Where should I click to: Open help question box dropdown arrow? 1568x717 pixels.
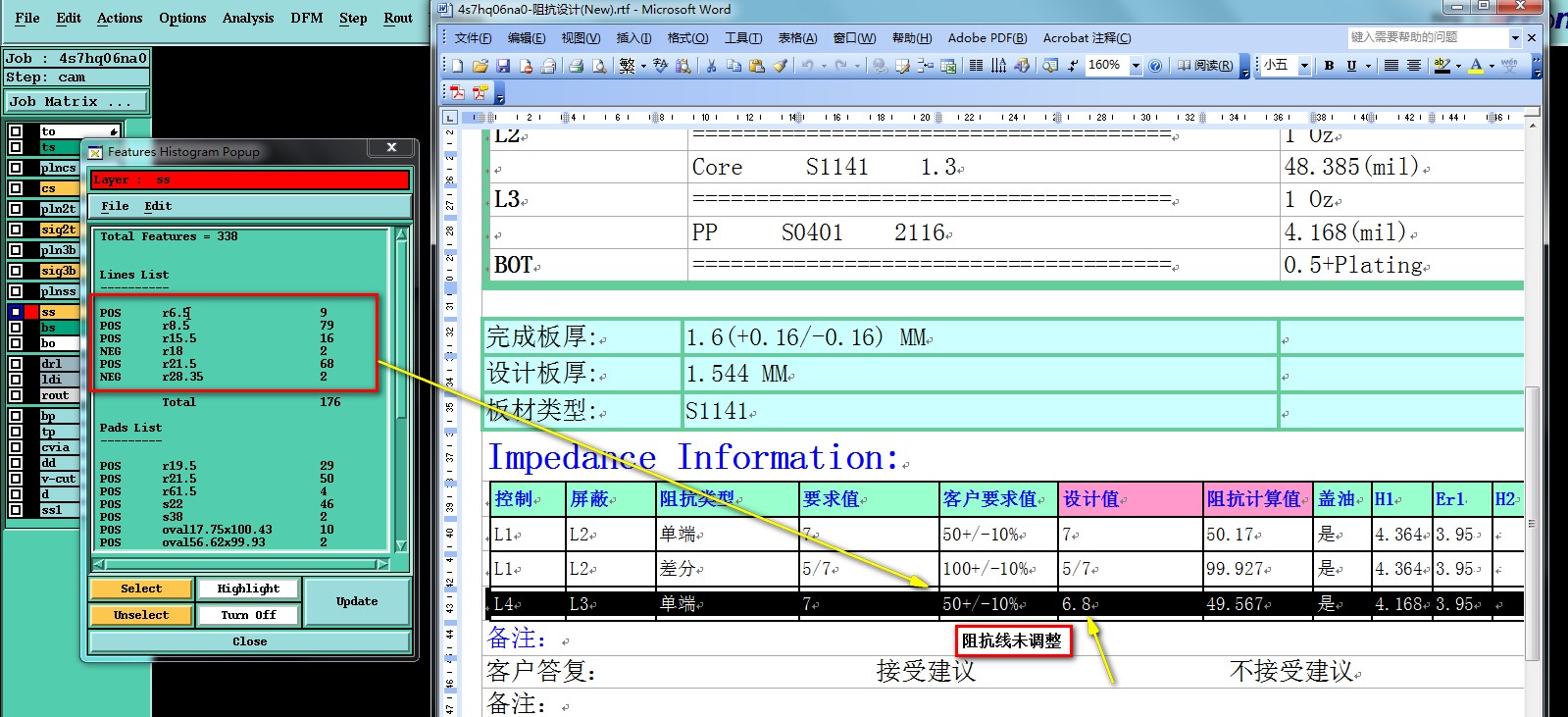point(1515,37)
